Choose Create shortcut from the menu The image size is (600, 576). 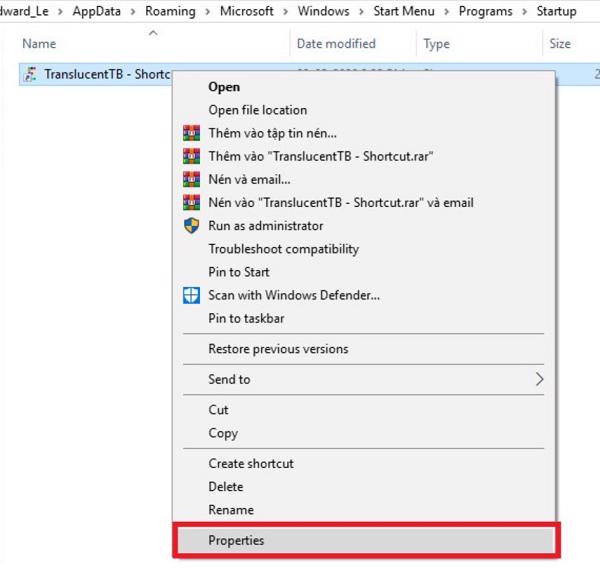click(250, 463)
